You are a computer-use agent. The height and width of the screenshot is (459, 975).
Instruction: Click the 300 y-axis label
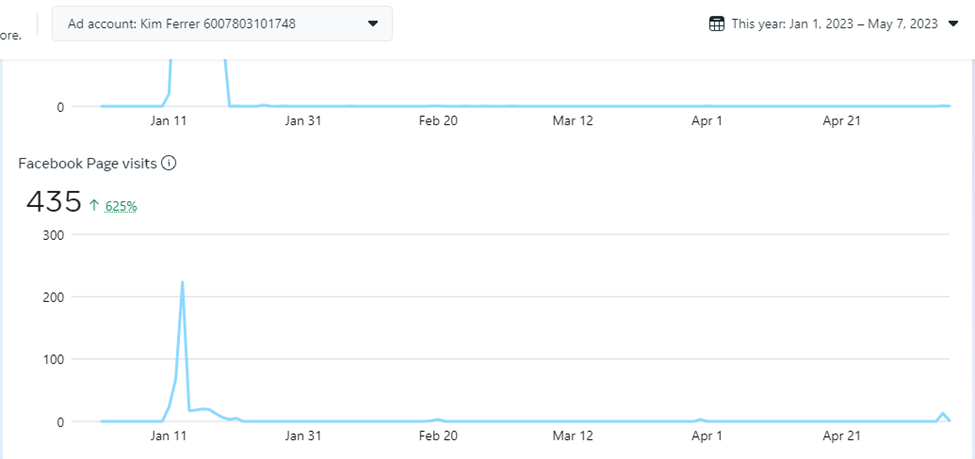pos(52,235)
